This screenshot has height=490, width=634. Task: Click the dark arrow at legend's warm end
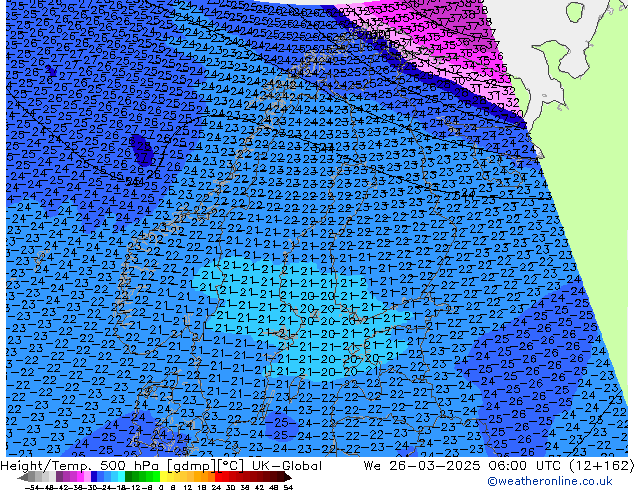pyautogui.click(x=288, y=477)
